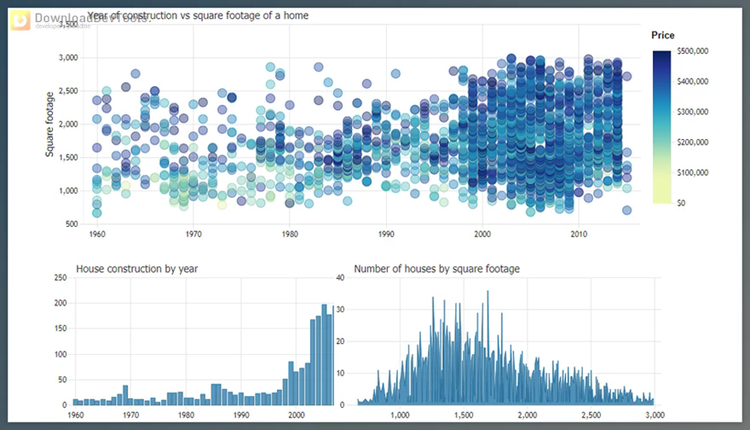The height and width of the screenshot is (430, 750).
Task: Click the '3,000' y-axis label of scatter plot
Action: click(68, 57)
